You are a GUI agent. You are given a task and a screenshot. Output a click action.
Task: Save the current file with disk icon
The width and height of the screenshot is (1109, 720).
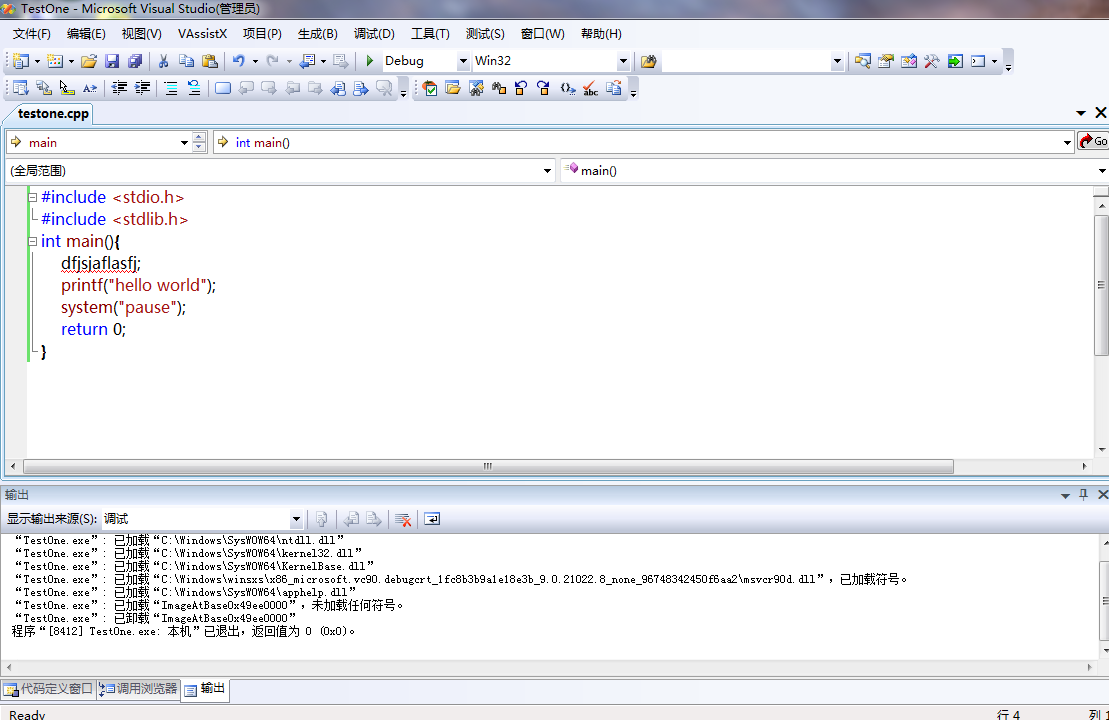[112, 61]
